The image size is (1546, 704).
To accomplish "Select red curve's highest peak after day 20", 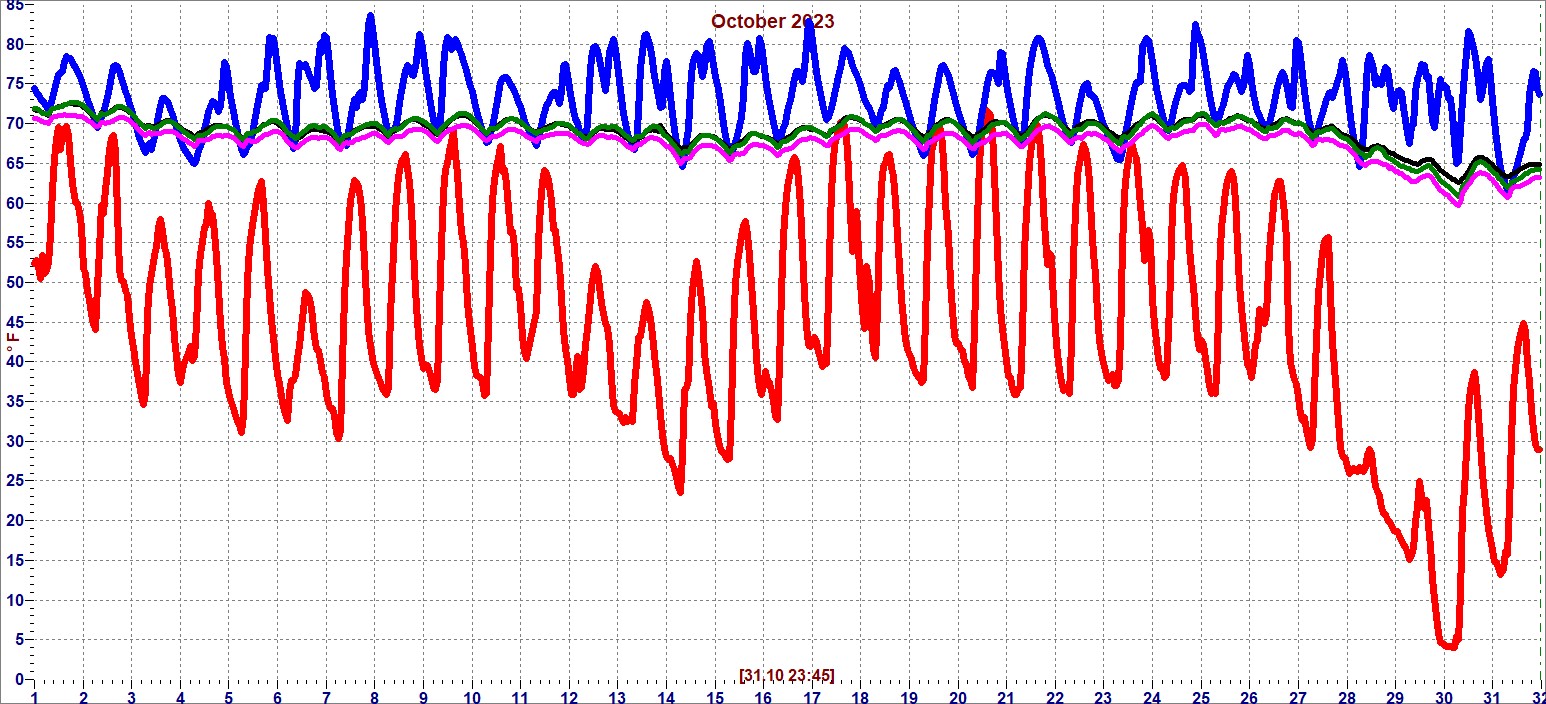I will coord(988,114).
